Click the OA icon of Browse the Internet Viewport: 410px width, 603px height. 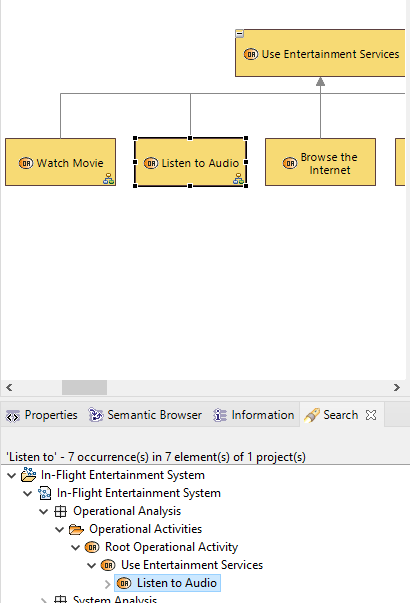tap(290, 163)
